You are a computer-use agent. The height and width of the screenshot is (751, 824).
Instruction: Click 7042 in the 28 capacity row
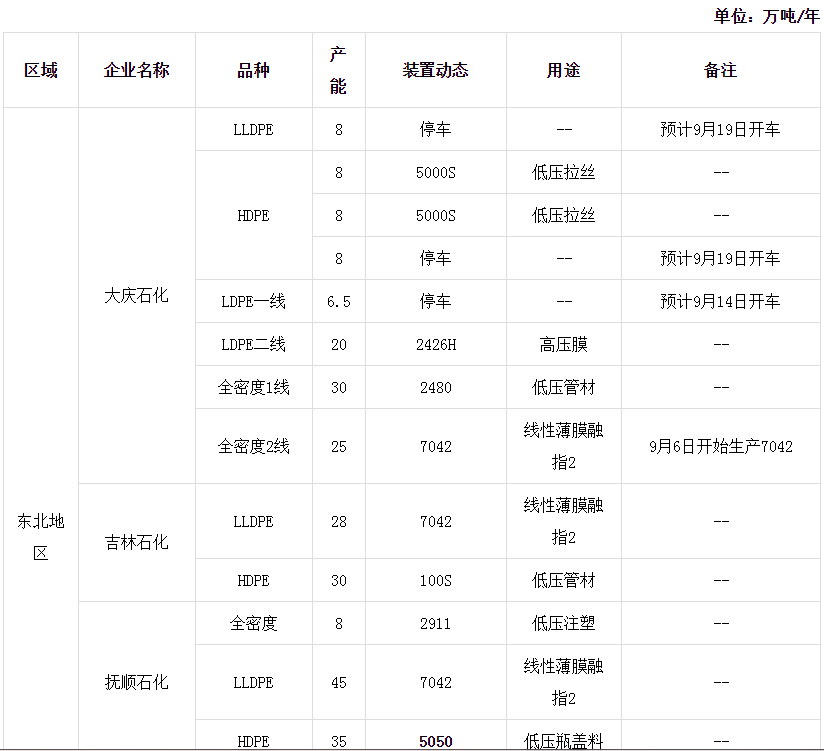pos(436,522)
